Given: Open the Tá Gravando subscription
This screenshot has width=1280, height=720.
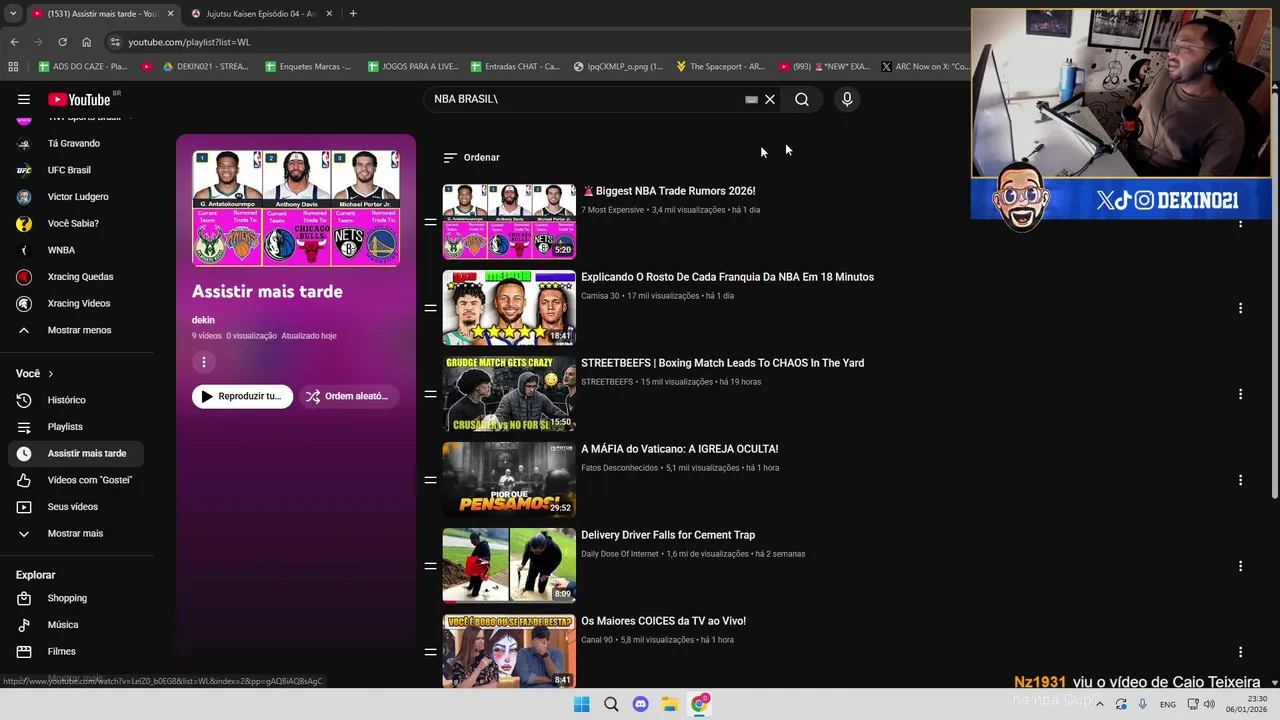Looking at the screenshot, I should 74,143.
